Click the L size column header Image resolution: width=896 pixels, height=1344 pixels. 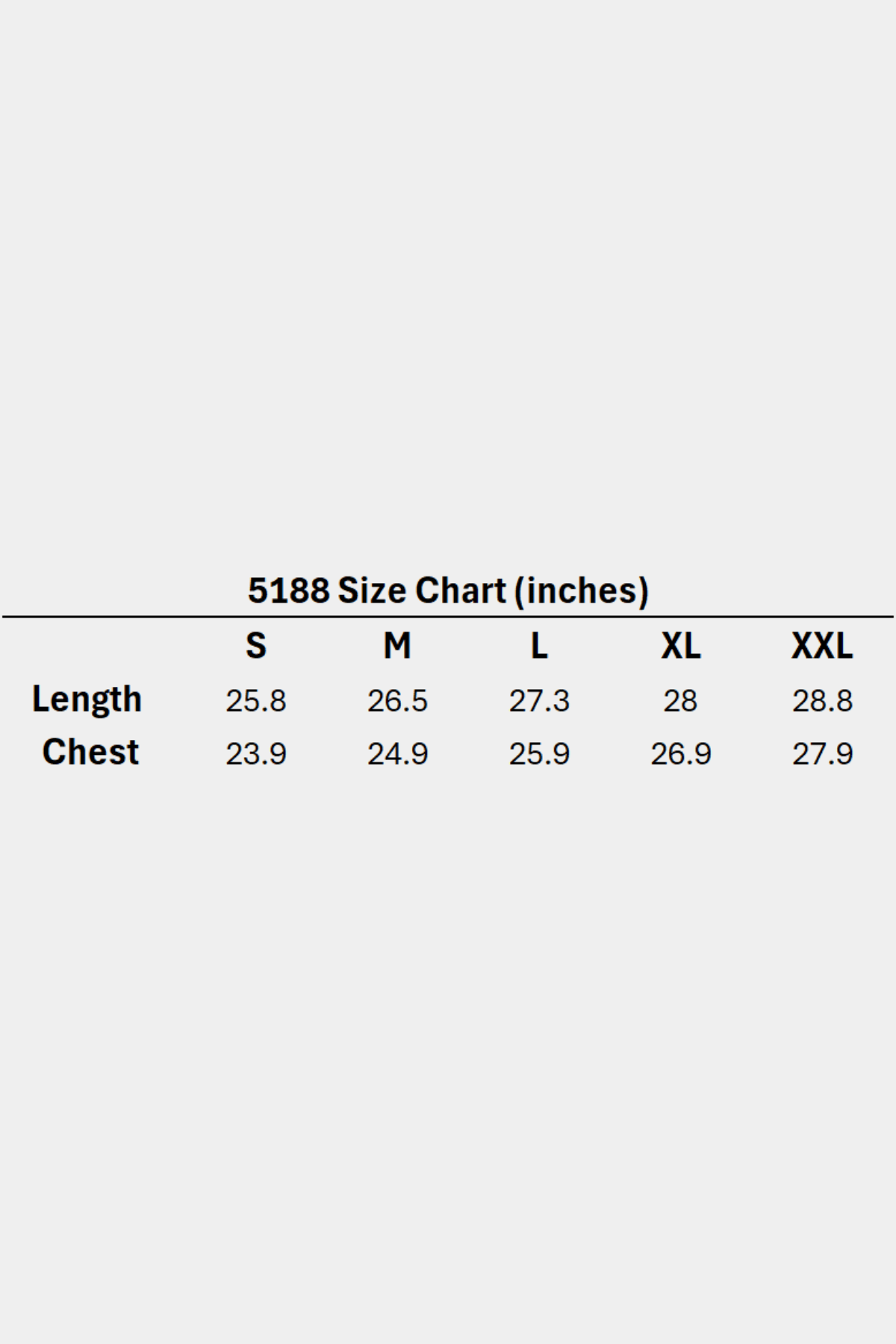[539, 646]
